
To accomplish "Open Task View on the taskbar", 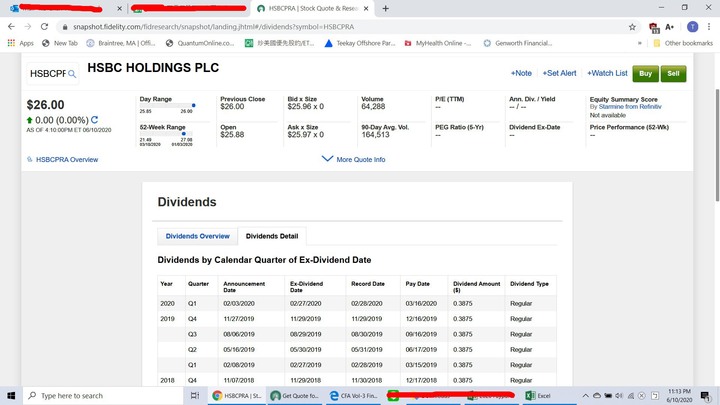I will pyautogui.click(x=195, y=396).
